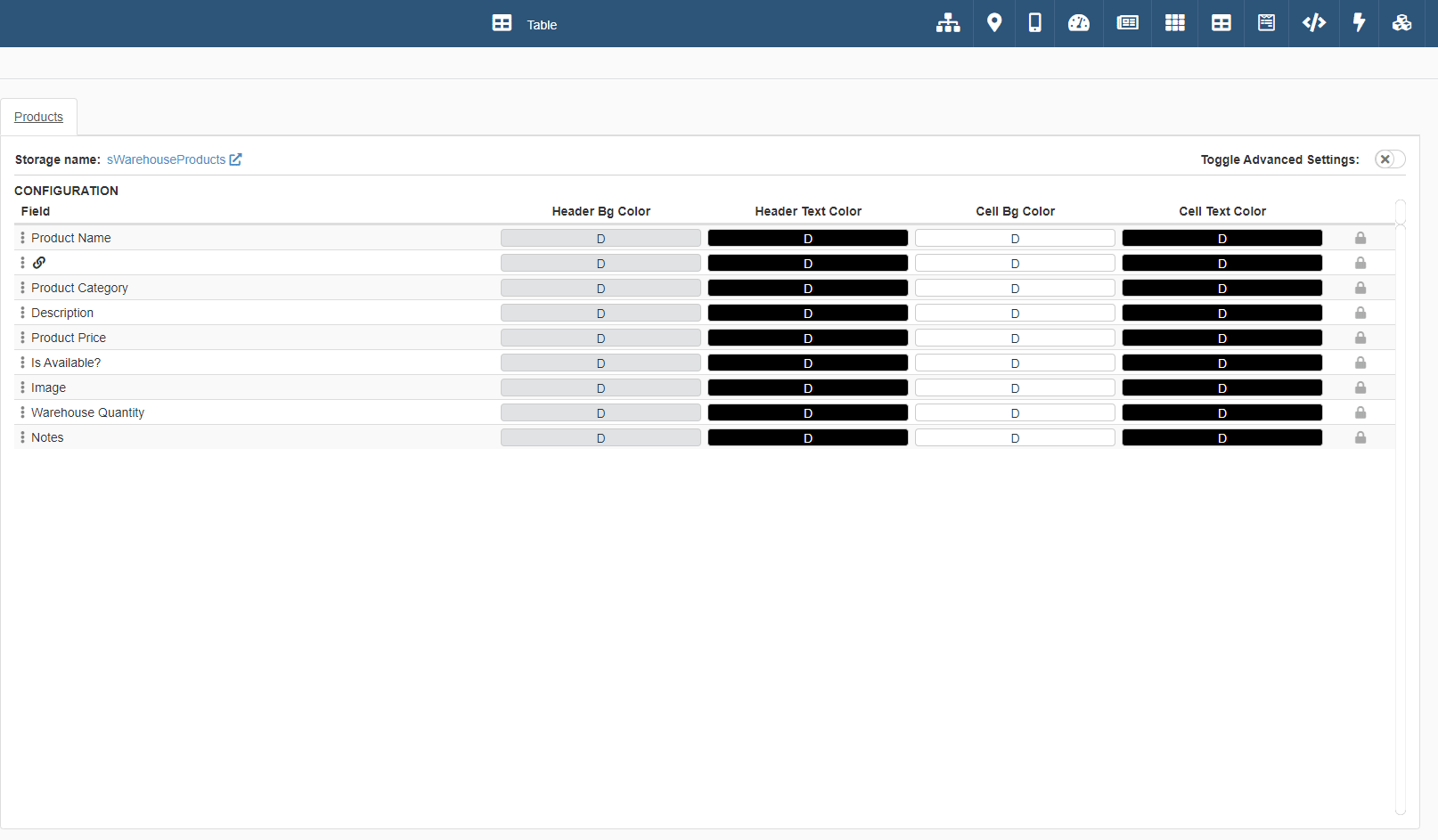1438x840 pixels.
Task: Open the code brackets icon
Action: (1313, 23)
